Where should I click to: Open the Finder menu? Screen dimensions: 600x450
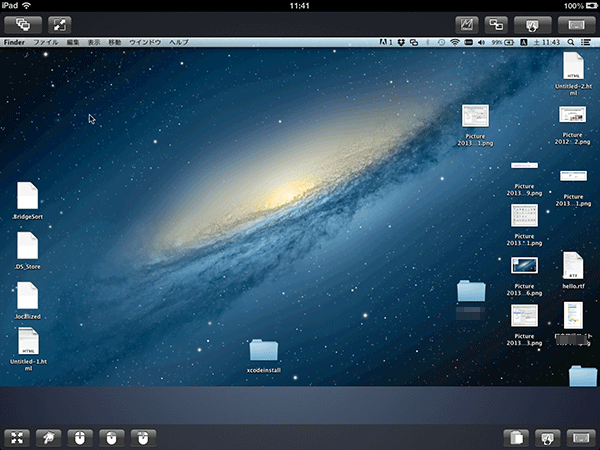click(x=14, y=42)
